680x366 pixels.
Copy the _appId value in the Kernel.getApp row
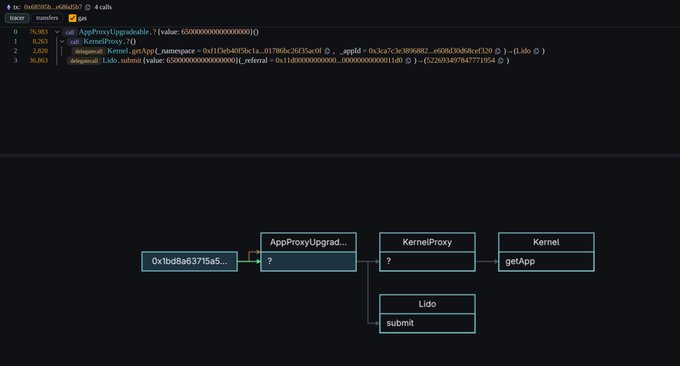coord(497,51)
